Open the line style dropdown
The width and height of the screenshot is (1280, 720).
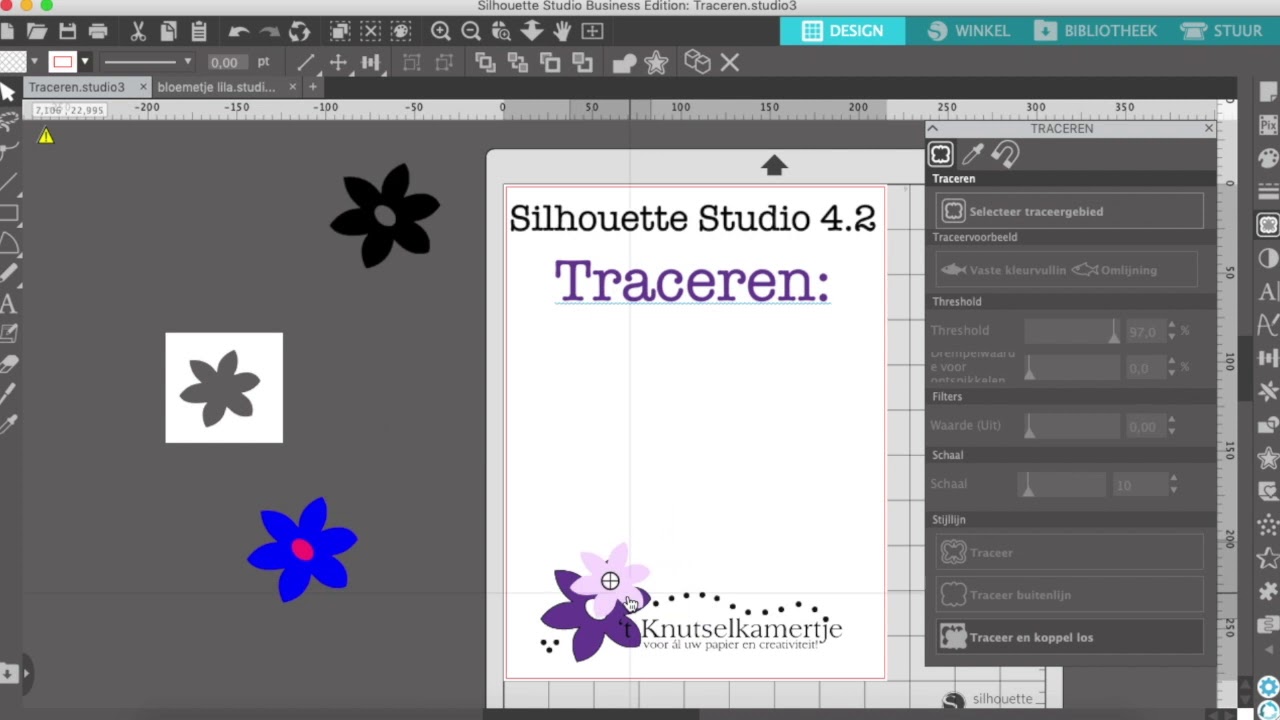coord(147,62)
